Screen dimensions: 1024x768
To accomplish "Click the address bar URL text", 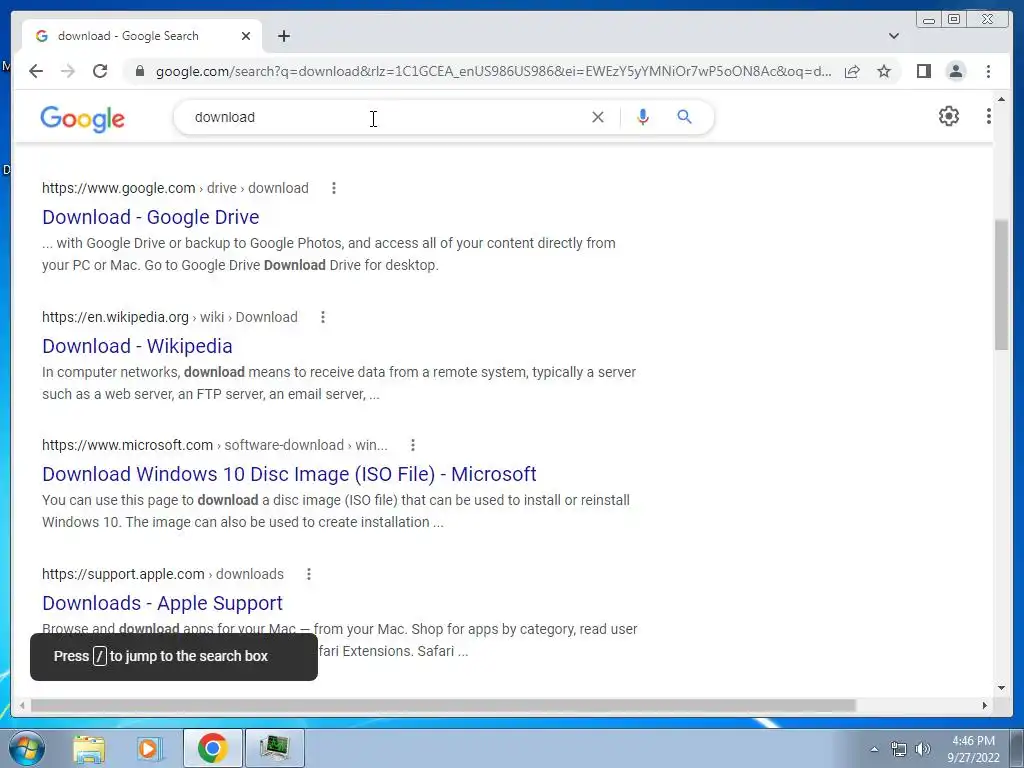I will pos(493,71).
